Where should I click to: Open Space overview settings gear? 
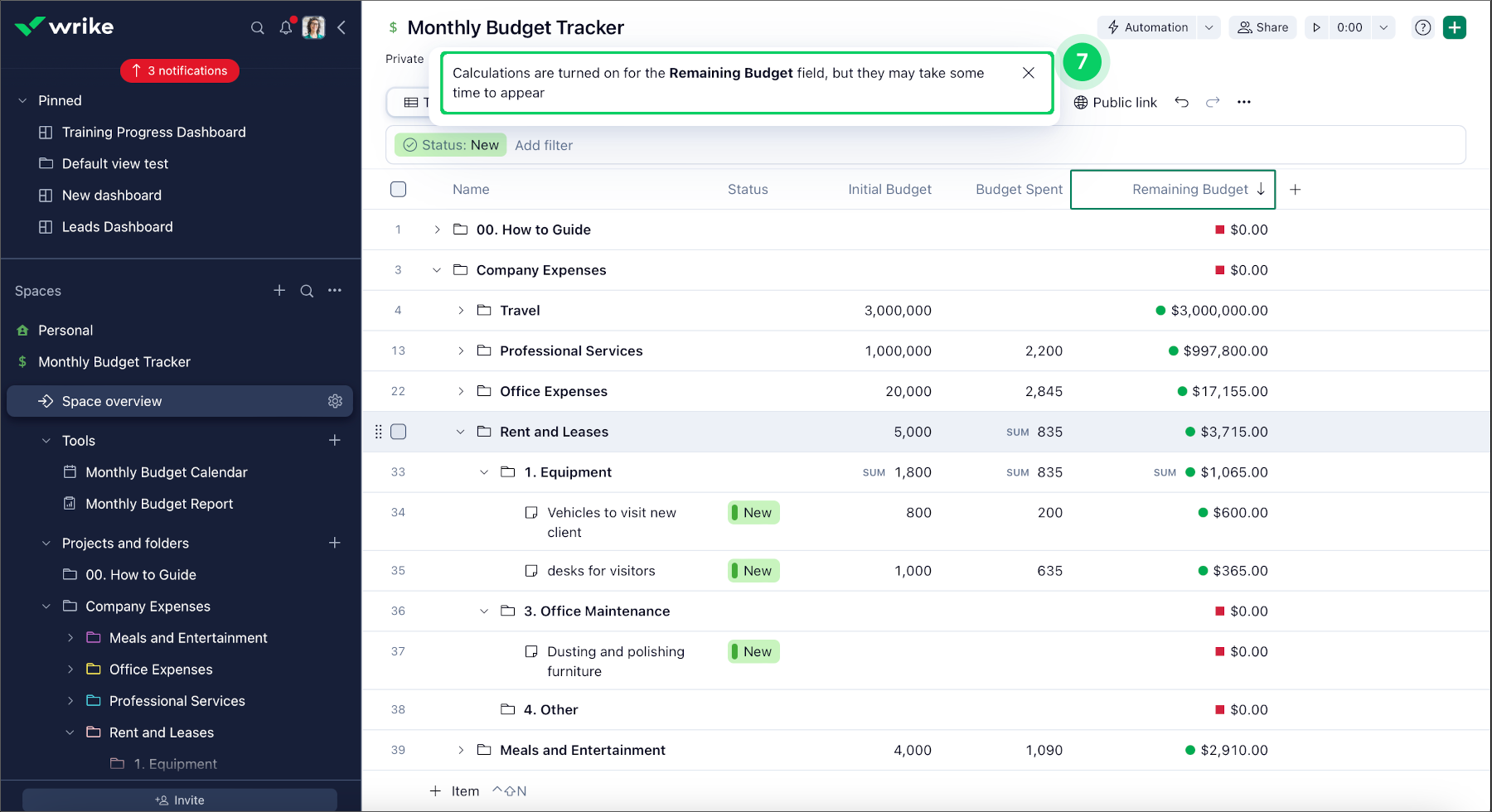335,400
